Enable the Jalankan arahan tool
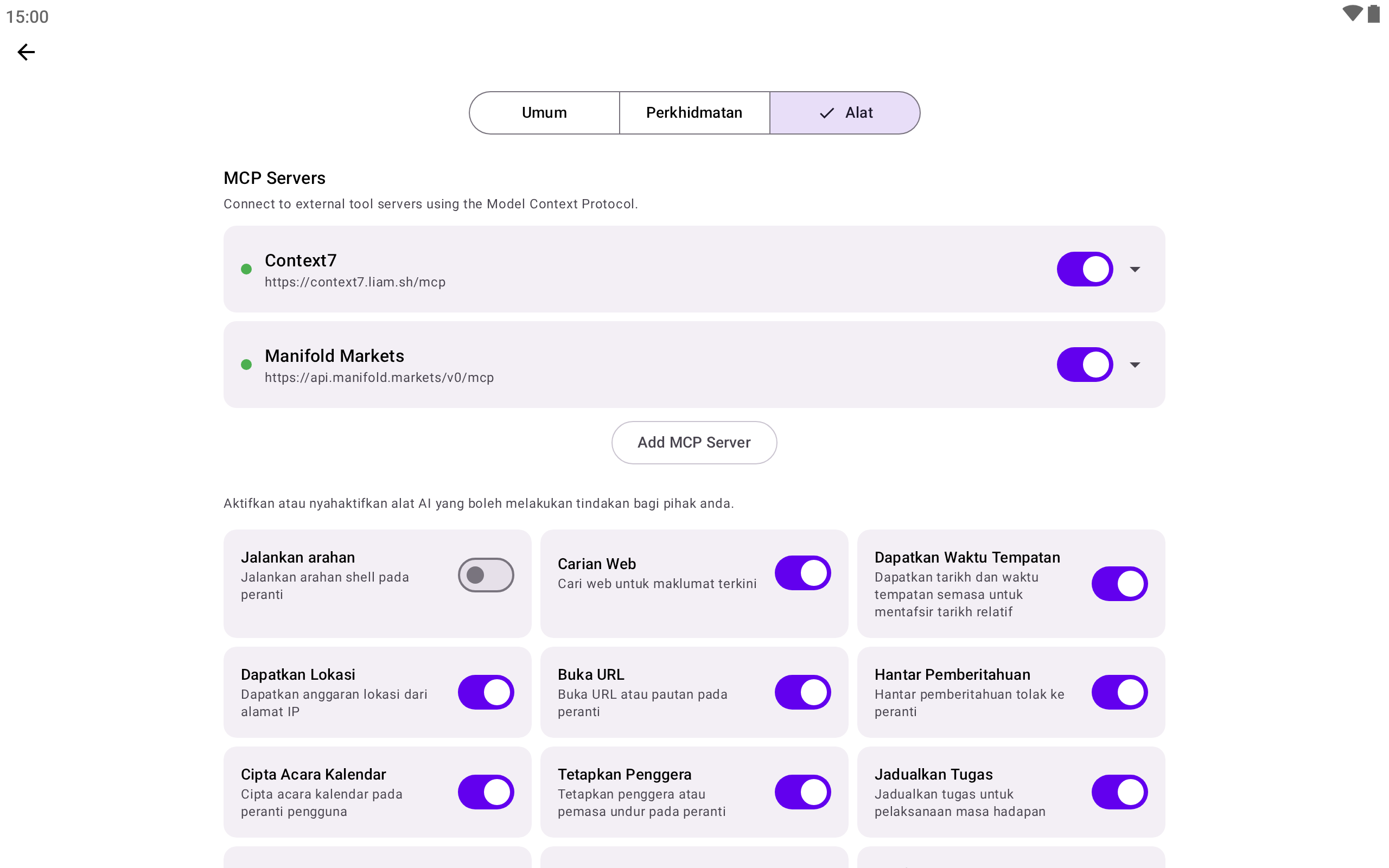The image size is (1389, 868). pos(486,575)
